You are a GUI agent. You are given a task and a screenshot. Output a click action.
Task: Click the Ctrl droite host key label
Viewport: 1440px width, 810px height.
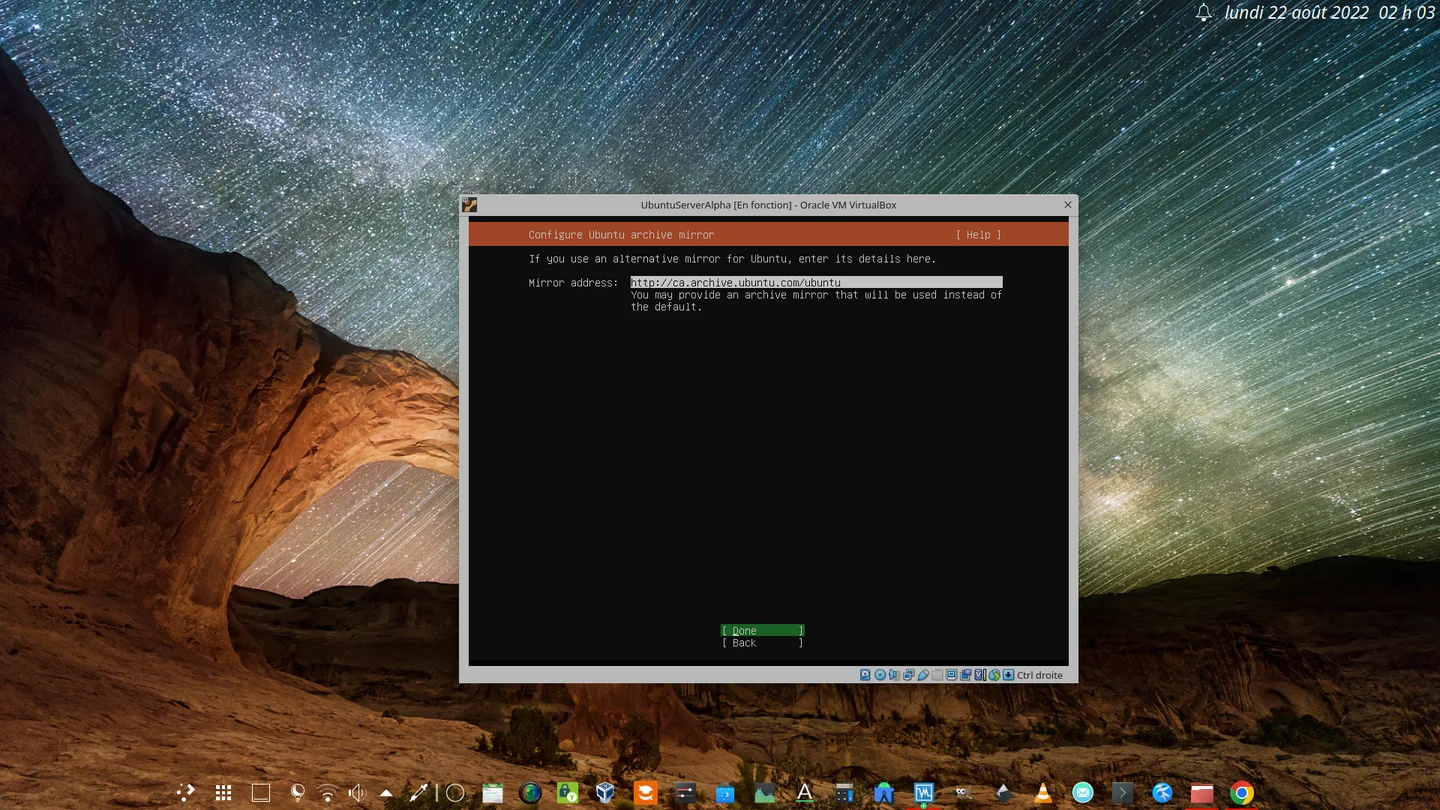(x=1040, y=675)
